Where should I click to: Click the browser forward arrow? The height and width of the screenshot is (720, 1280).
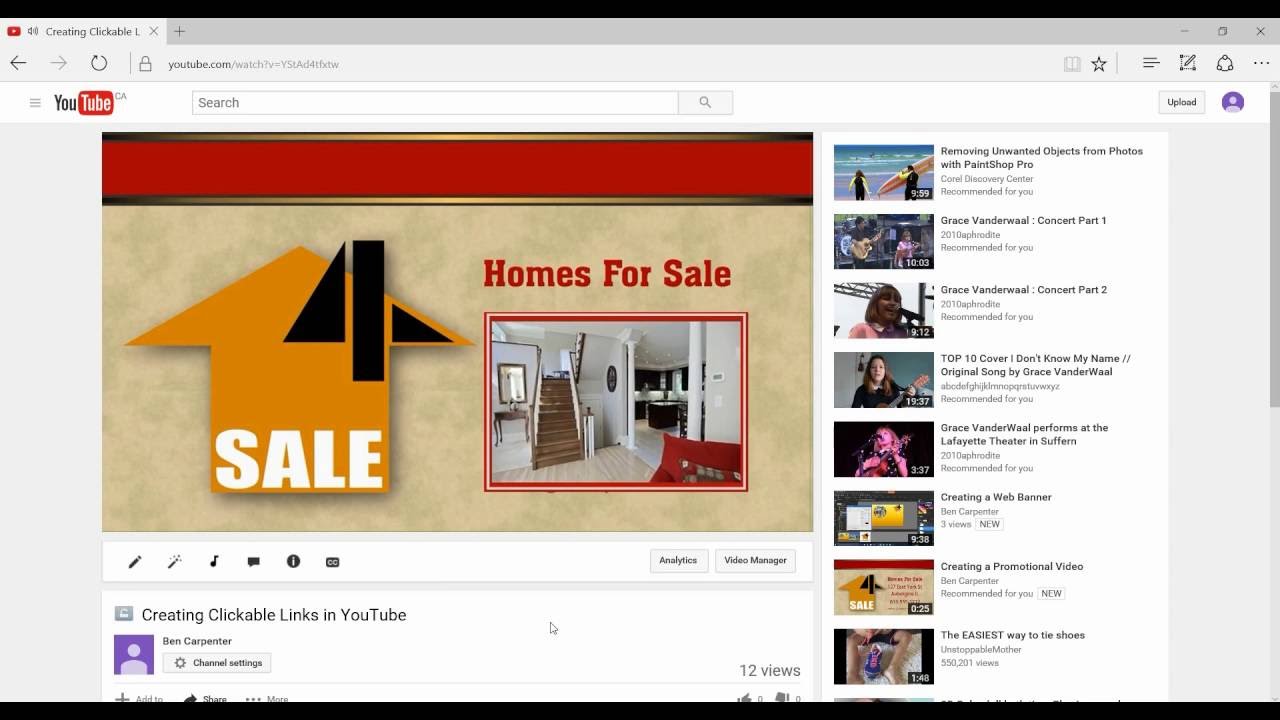(59, 63)
